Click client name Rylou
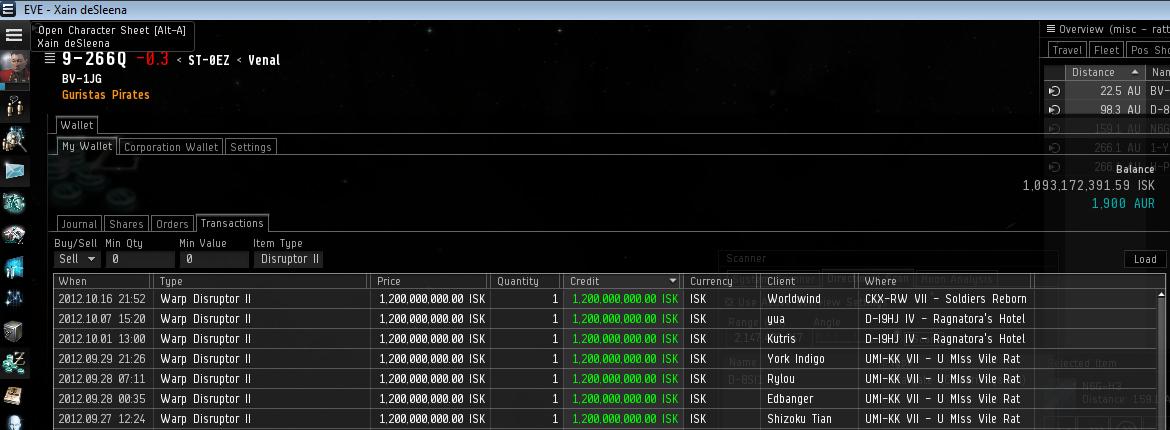This screenshot has width=1170, height=430. click(780, 379)
